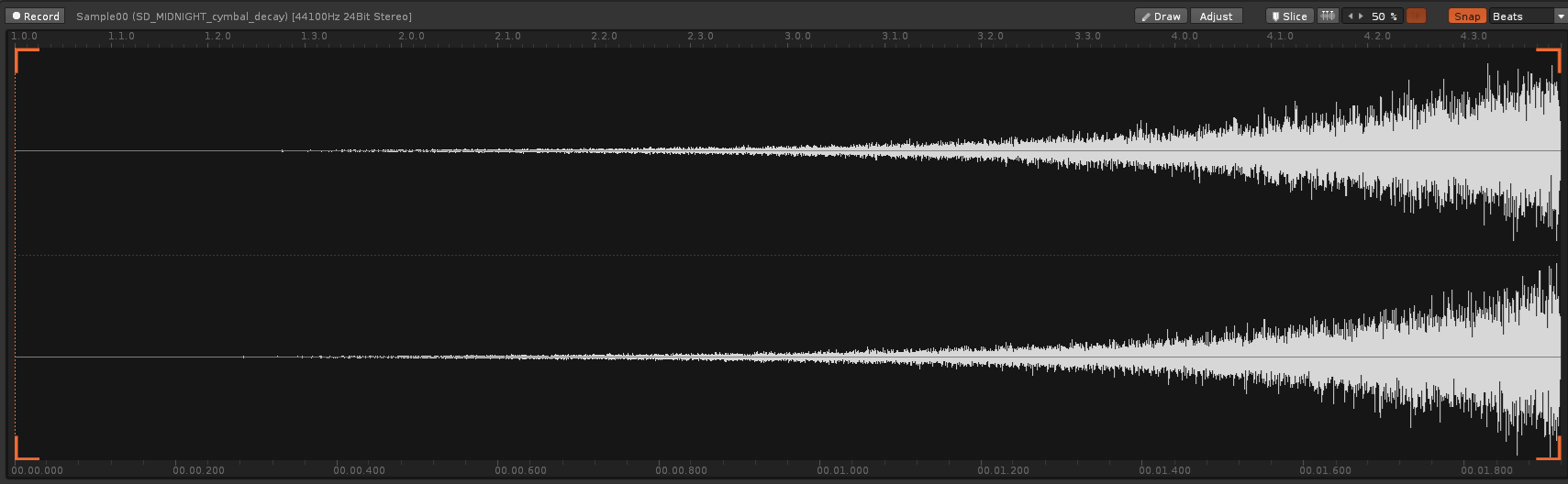Image resolution: width=1568 pixels, height=484 pixels.
Task: Click the sample name SD_MIDNIGHT_cymbal_decay text
Action: pyautogui.click(x=211, y=16)
